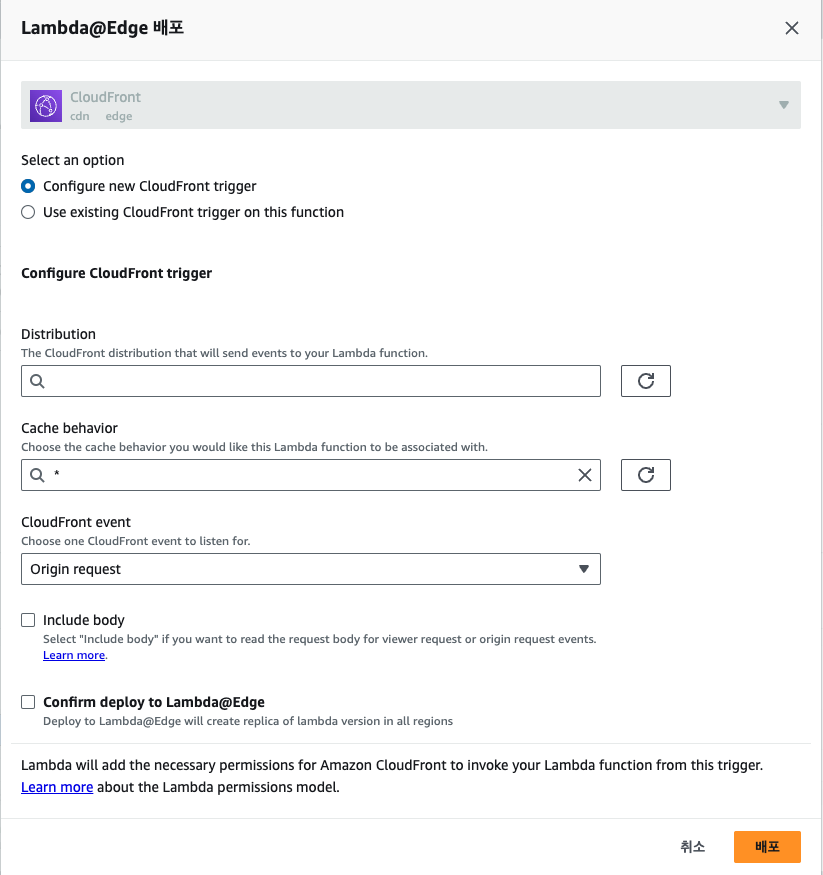Screen dimensions: 823x875
Task: Select Use existing CloudFront trigger option
Action: point(29,212)
